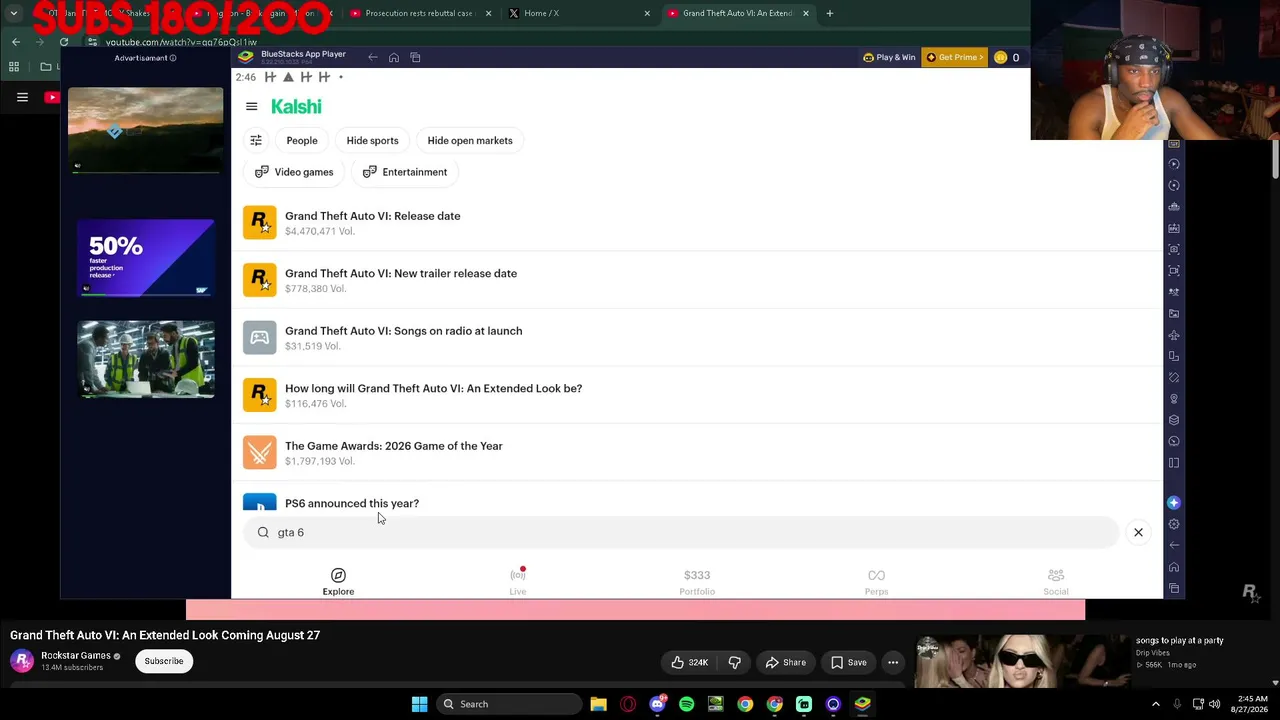This screenshot has width=1280, height=720.
Task: Subscribe to Rockstar Games channel
Action: [164, 661]
